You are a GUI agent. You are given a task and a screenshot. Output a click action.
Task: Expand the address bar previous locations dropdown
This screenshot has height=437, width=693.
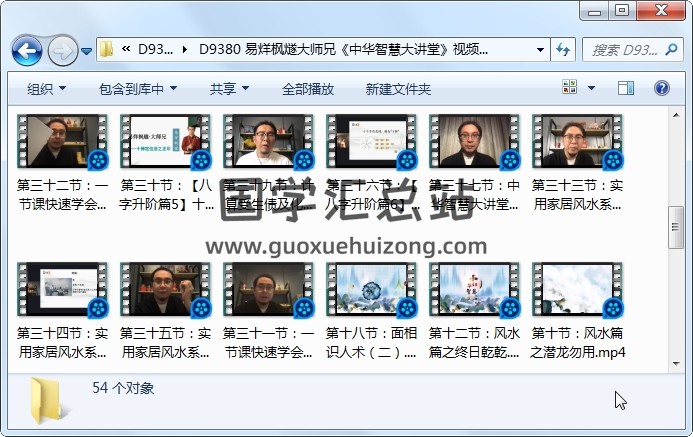pos(540,49)
